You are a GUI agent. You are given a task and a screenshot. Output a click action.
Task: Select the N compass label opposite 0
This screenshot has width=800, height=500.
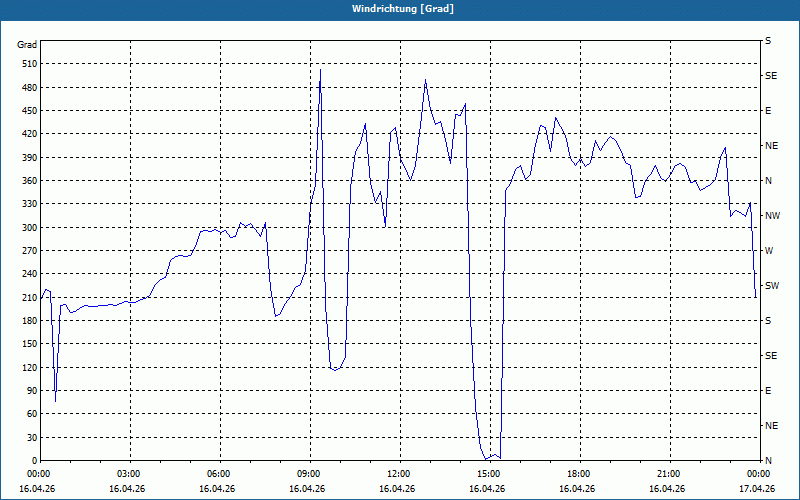[768, 461]
